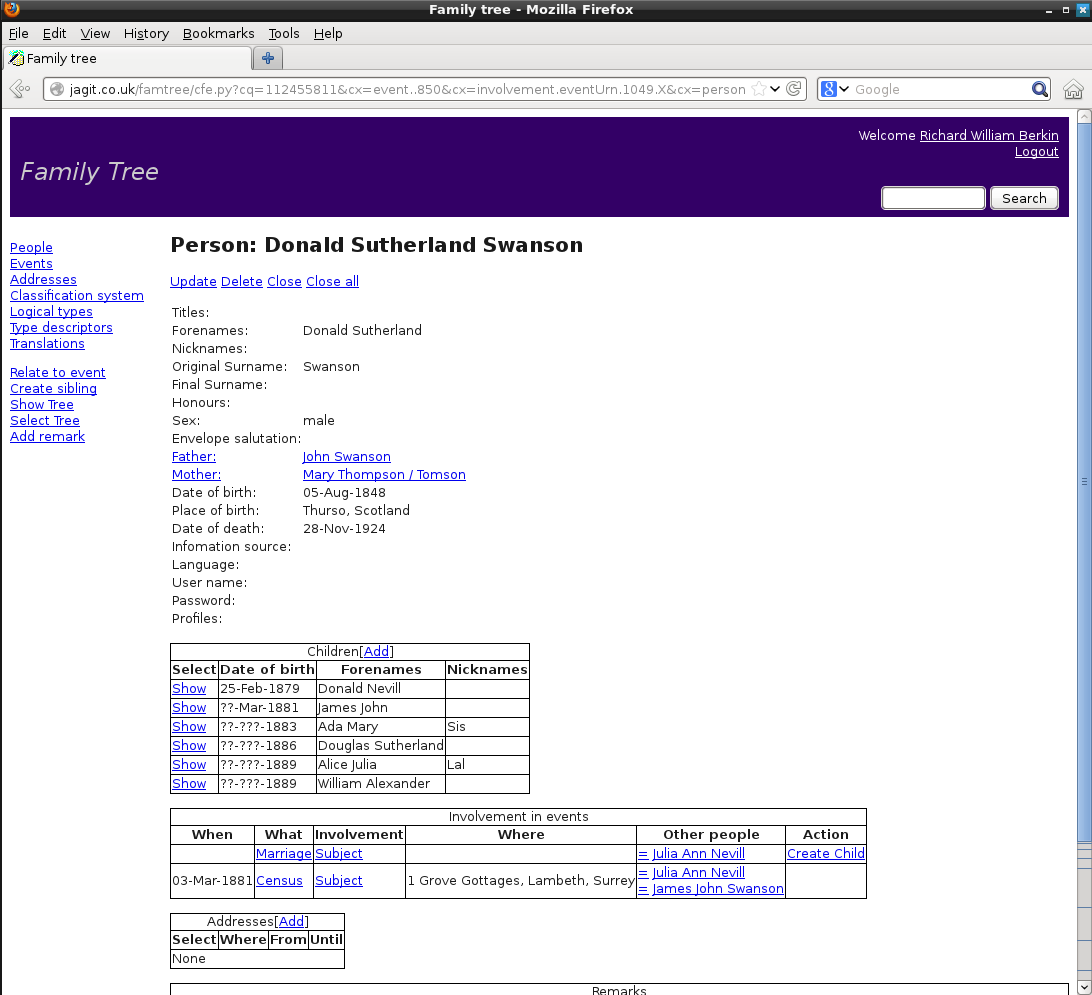
Task: Bookmark this page using the star icon
Action: pos(757,89)
